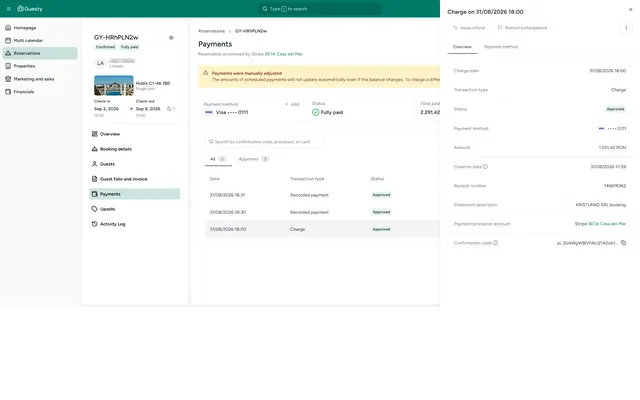Screen dimensions: 640x400
Task: Click the 1,551.42 RON amount value
Action: coord(612,147)
